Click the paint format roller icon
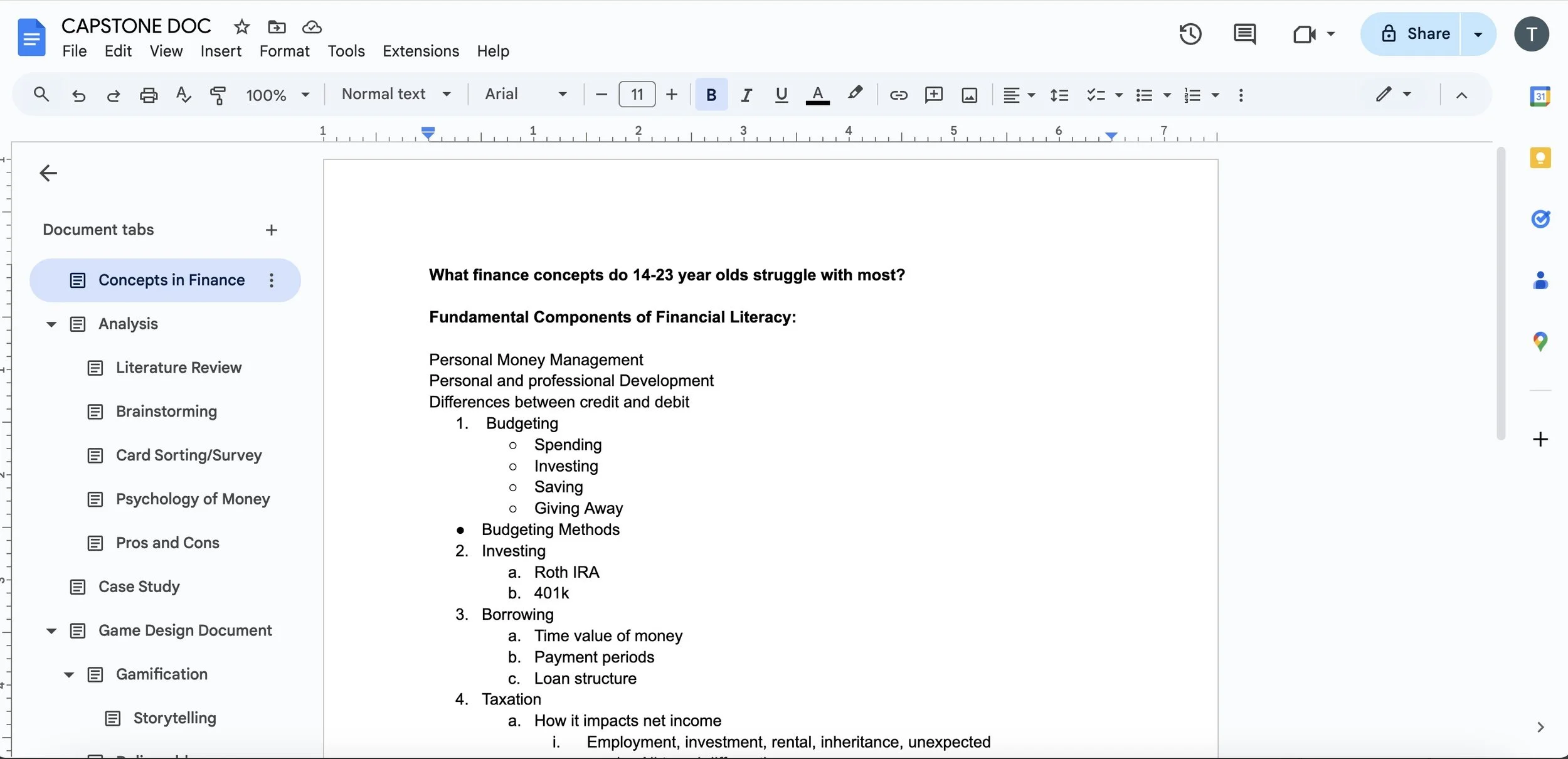This screenshot has height=759, width=1568. click(218, 95)
